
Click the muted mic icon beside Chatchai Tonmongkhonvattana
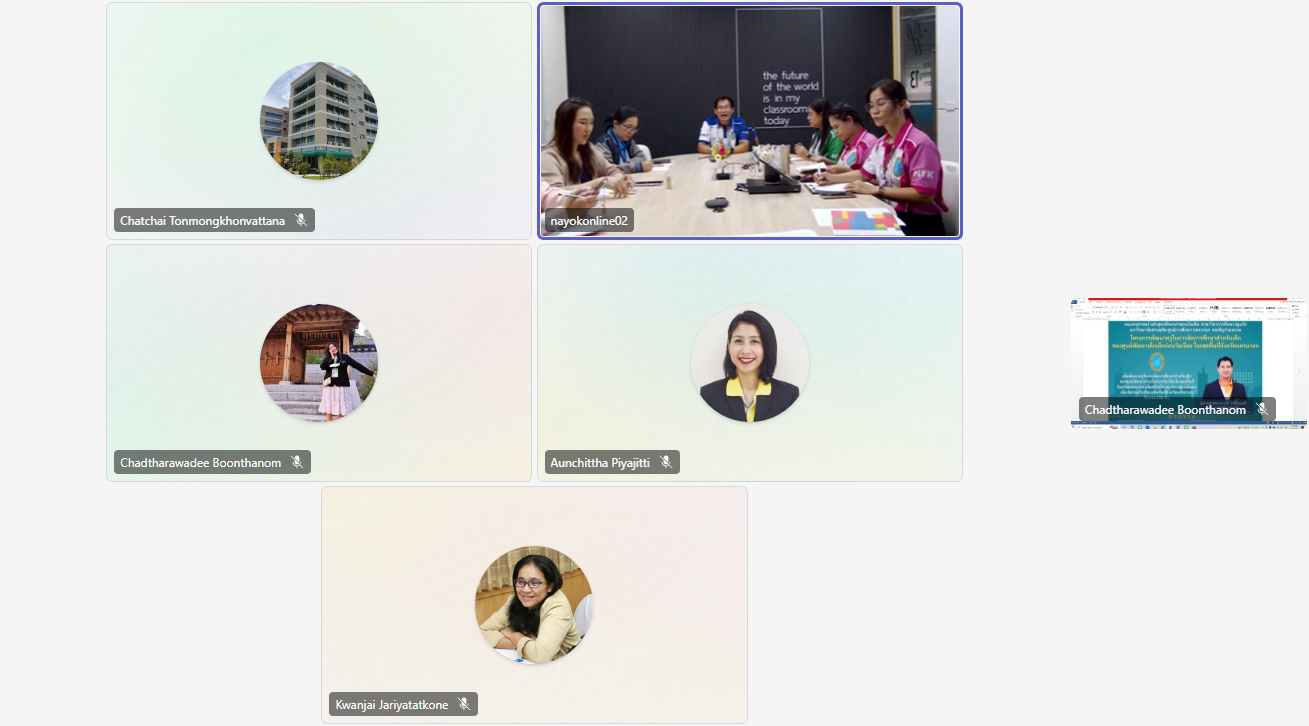click(301, 220)
